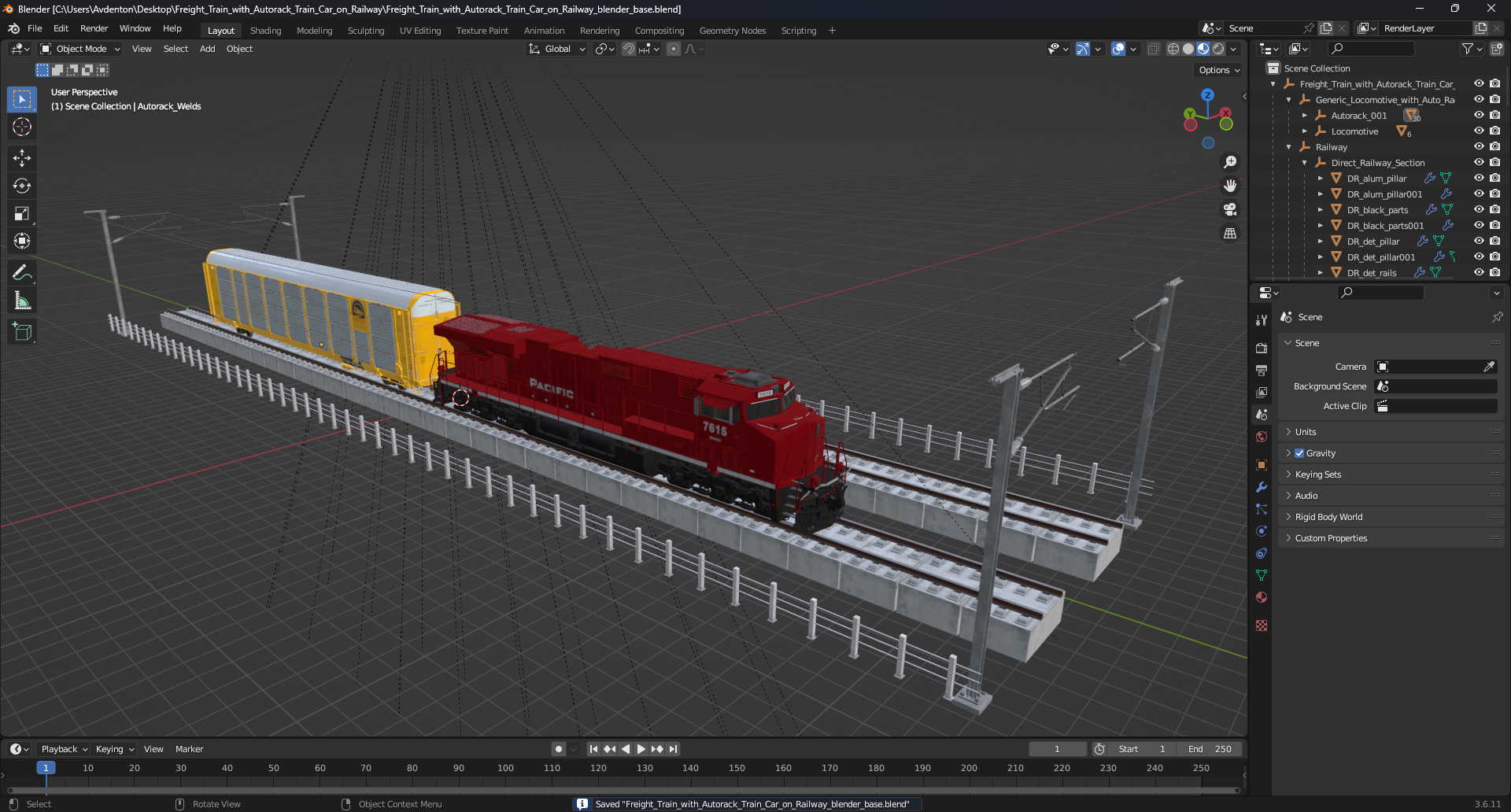Collapse the Railway collection

pos(1289,147)
